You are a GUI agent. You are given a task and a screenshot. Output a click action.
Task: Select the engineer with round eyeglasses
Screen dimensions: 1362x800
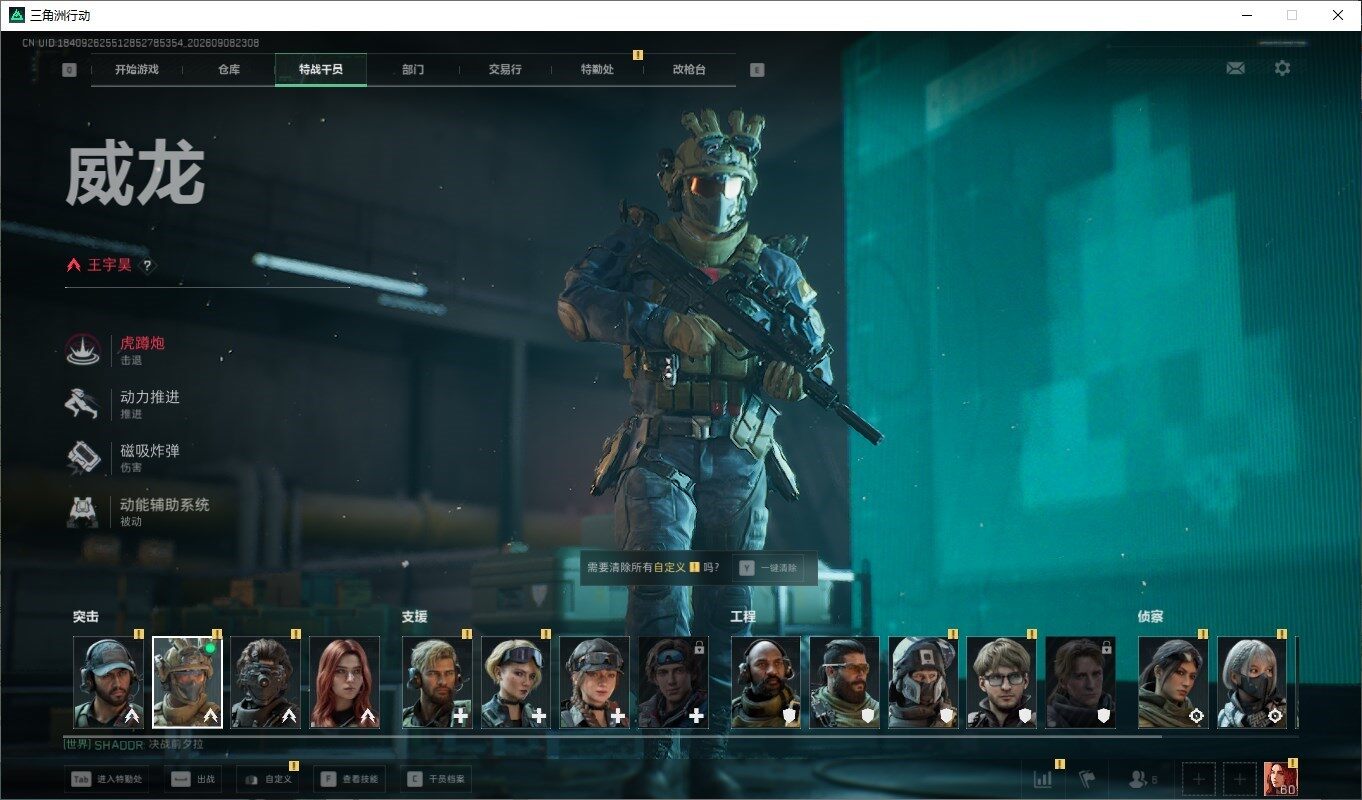point(1002,682)
